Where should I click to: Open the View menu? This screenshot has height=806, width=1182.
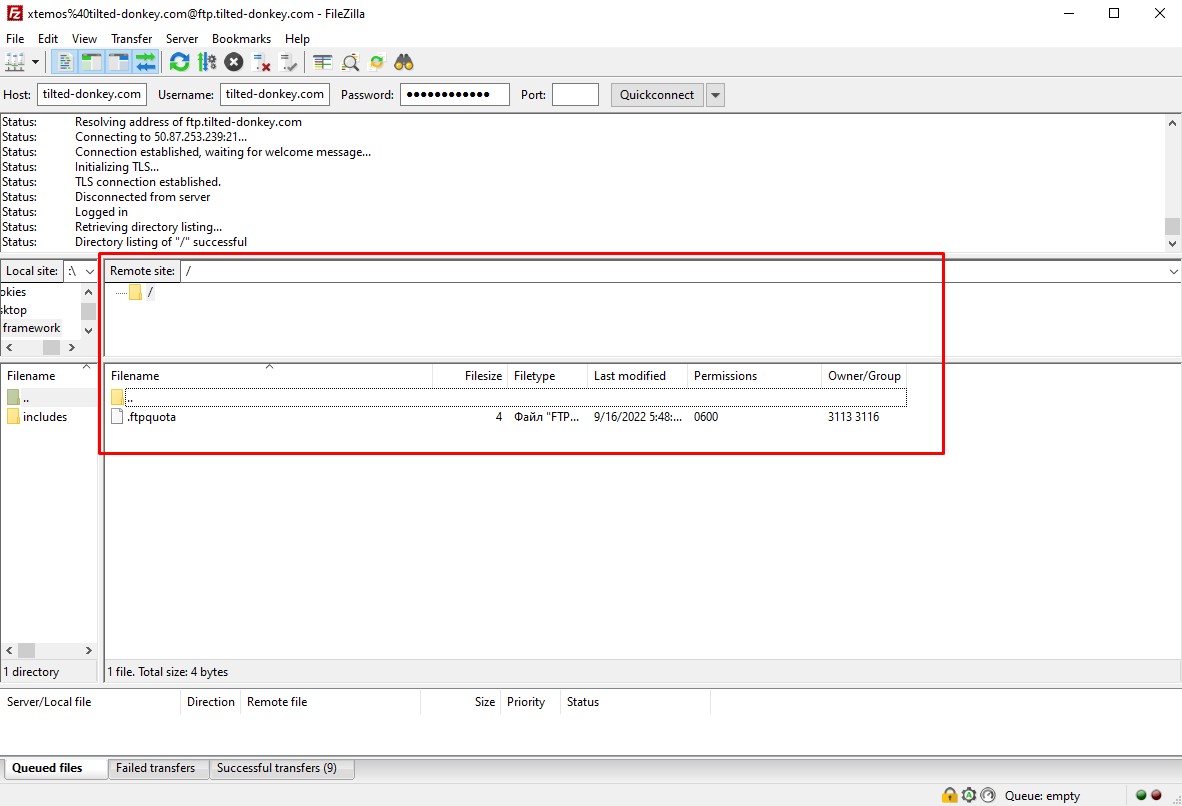[x=84, y=38]
